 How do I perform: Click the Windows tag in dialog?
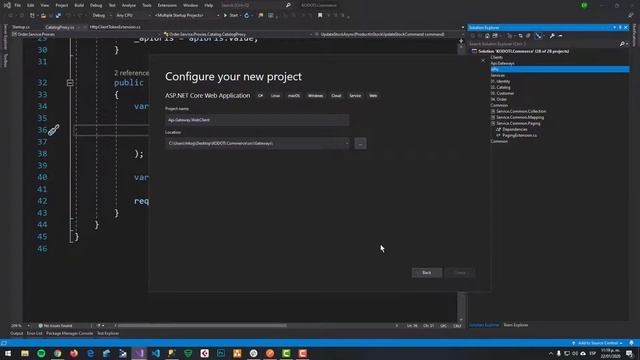pos(316,96)
